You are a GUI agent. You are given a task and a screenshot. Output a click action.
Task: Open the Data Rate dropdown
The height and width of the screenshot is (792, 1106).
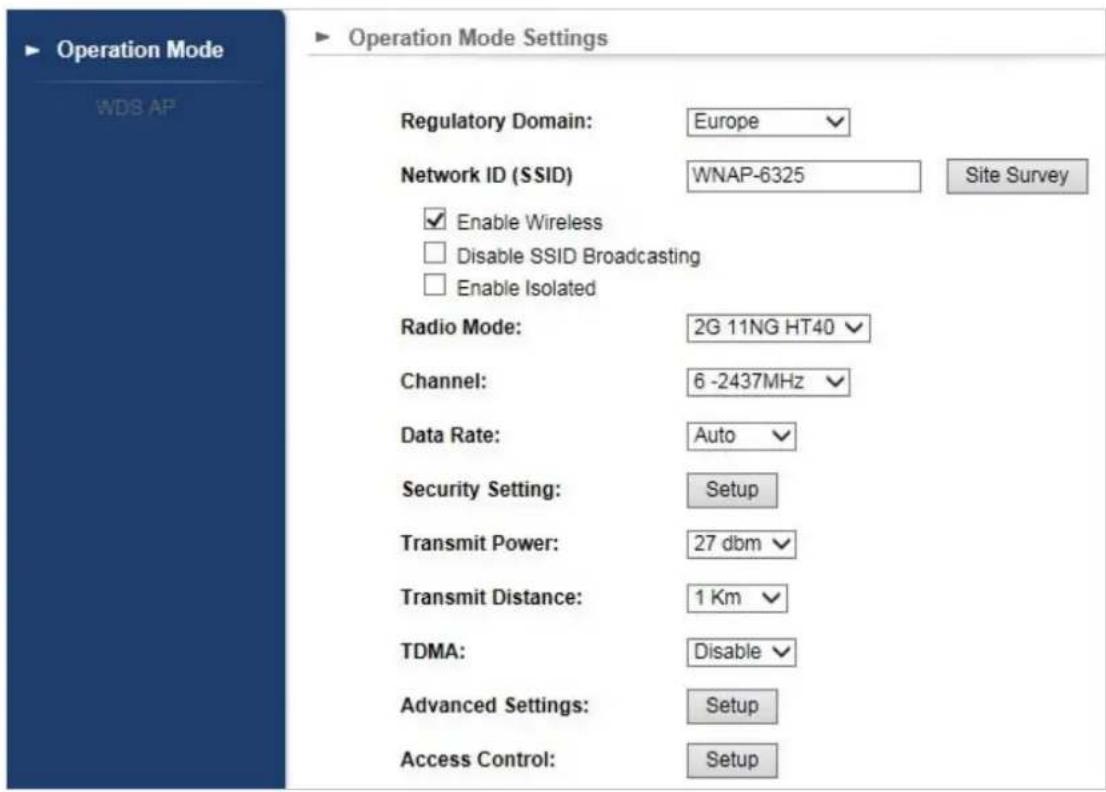click(x=741, y=436)
